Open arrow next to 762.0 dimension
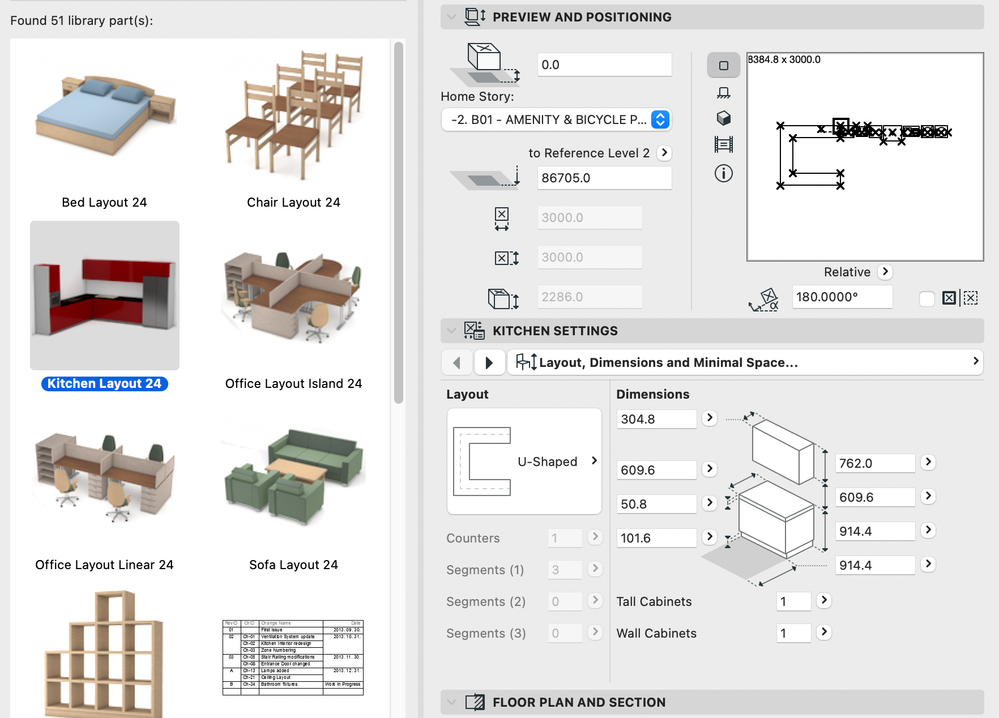This screenshot has width=999, height=718. [x=928, y=462]
